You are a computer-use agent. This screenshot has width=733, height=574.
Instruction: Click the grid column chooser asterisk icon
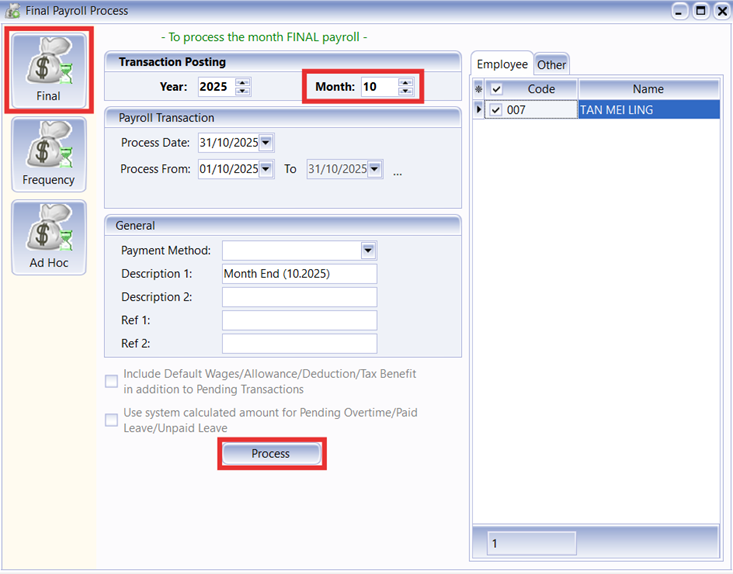(478, 89)
